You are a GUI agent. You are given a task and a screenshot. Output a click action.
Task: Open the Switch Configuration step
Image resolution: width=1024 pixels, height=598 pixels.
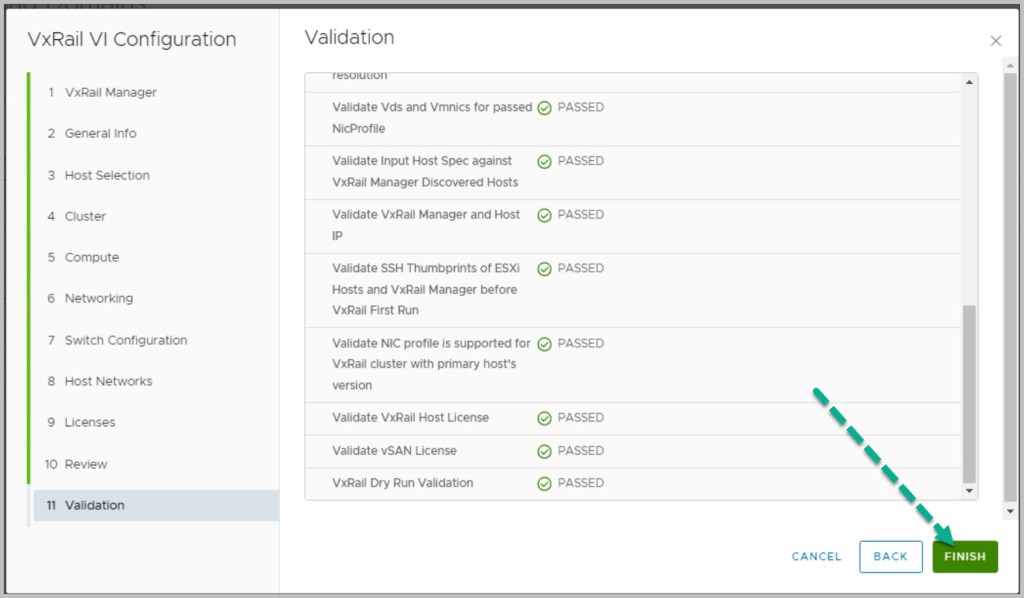pos(125,340)
